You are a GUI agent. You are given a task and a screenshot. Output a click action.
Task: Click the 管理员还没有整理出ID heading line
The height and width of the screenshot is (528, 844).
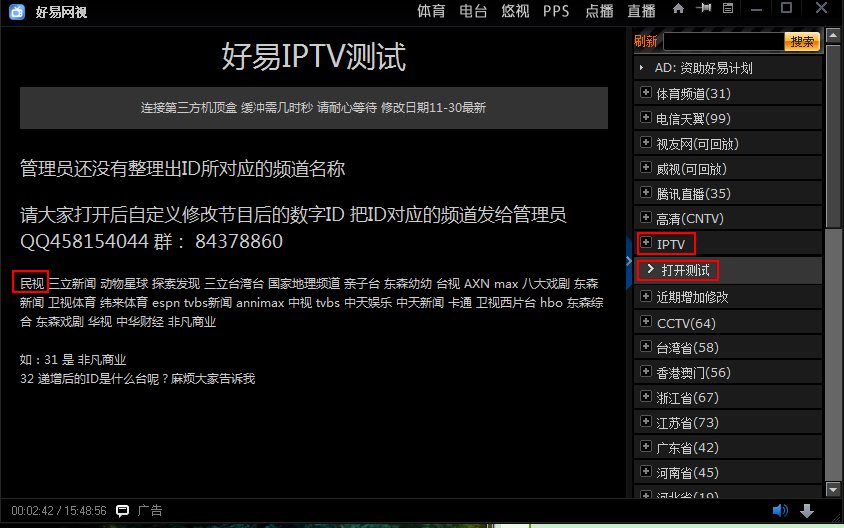pos(182,168)
